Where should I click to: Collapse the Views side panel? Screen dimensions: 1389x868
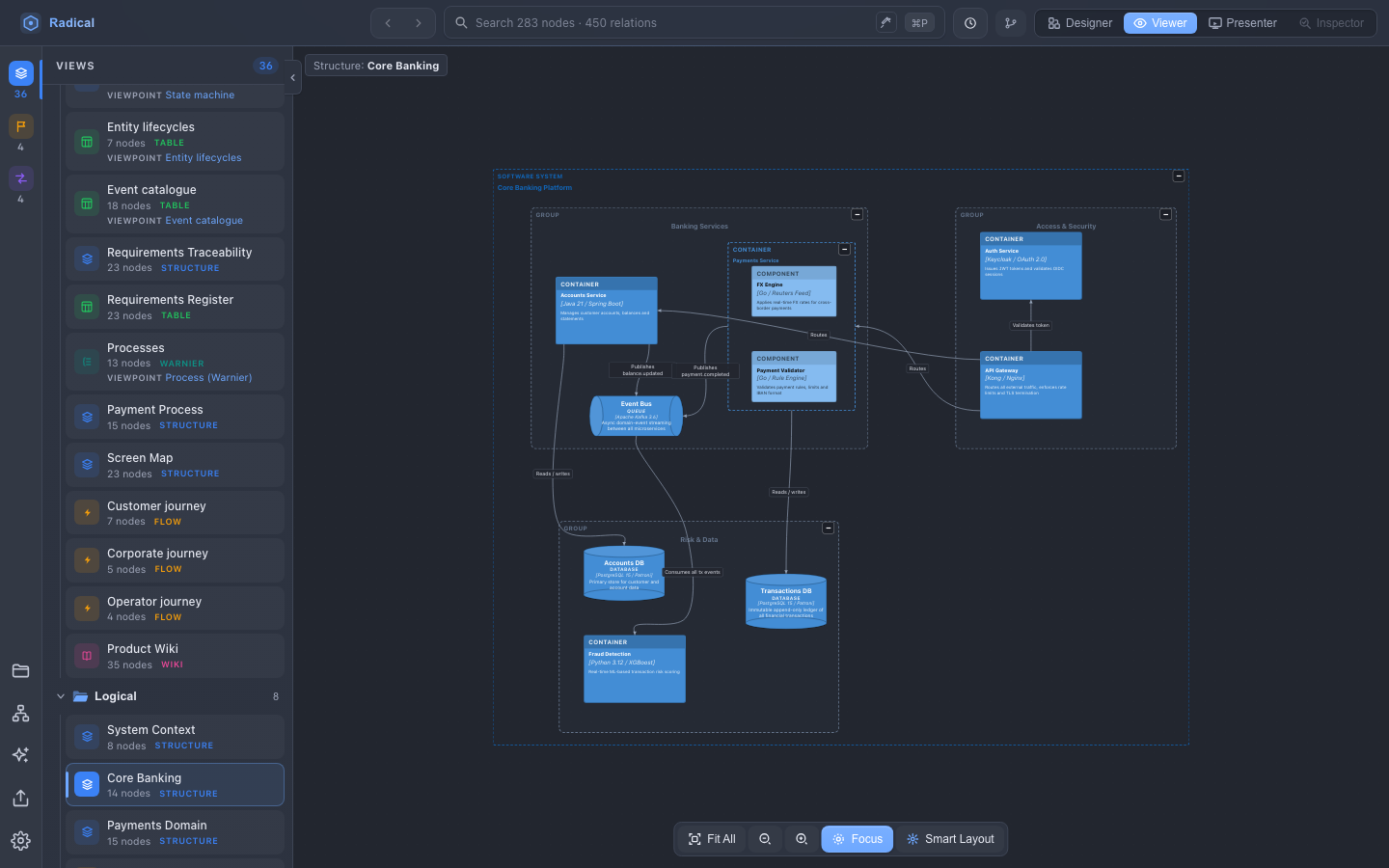point(292,77)
